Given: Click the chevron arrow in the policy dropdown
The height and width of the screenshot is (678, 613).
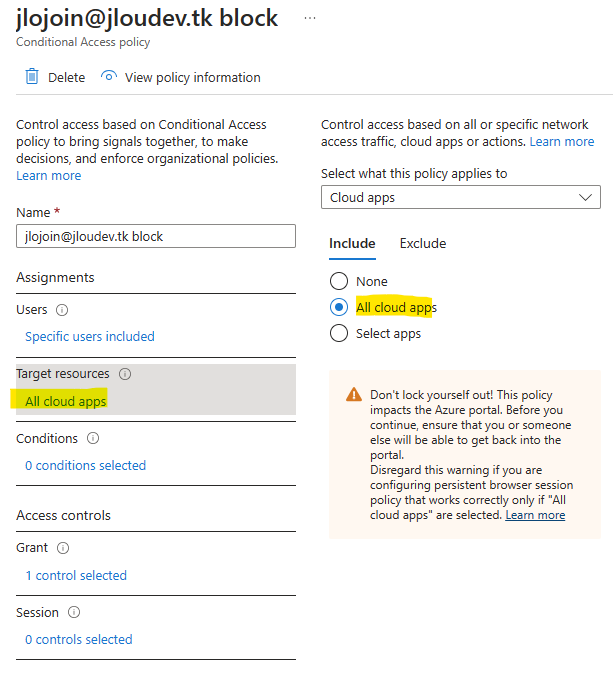Looking at the screenshot, I should coord(585,197).
